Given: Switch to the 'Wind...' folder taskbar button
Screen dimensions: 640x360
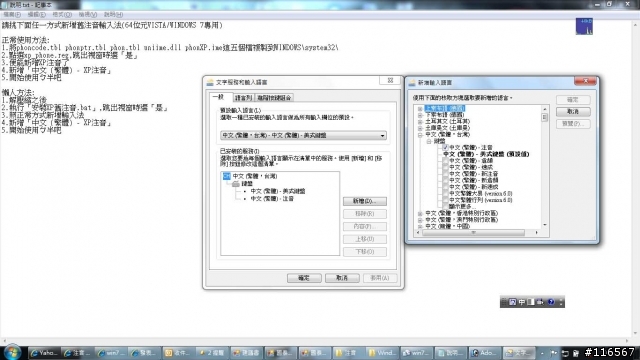Looking at the screenshot, I should (x=381, y=353).
